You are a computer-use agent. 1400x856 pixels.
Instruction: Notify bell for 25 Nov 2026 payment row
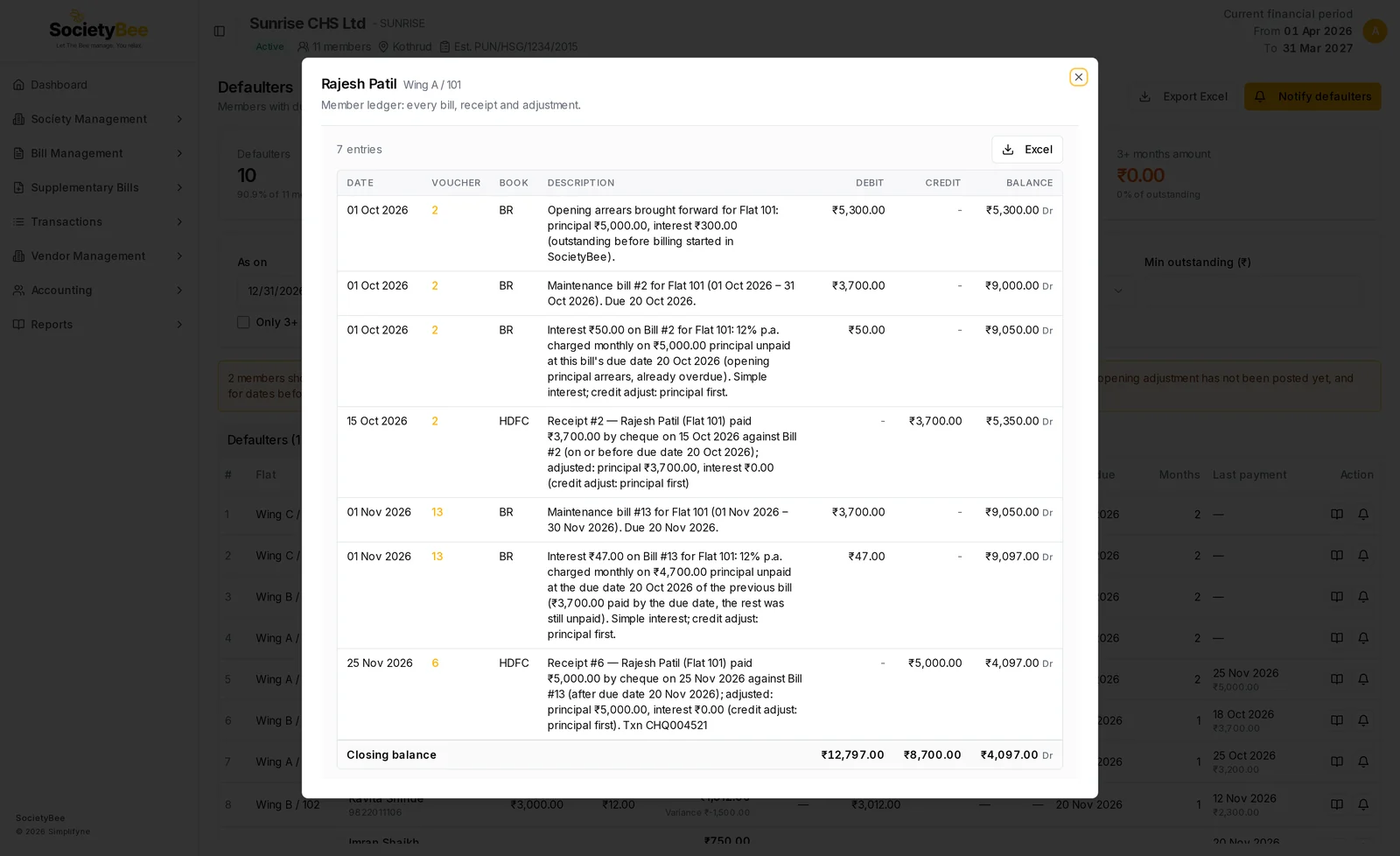click(x=1363, y=679)
